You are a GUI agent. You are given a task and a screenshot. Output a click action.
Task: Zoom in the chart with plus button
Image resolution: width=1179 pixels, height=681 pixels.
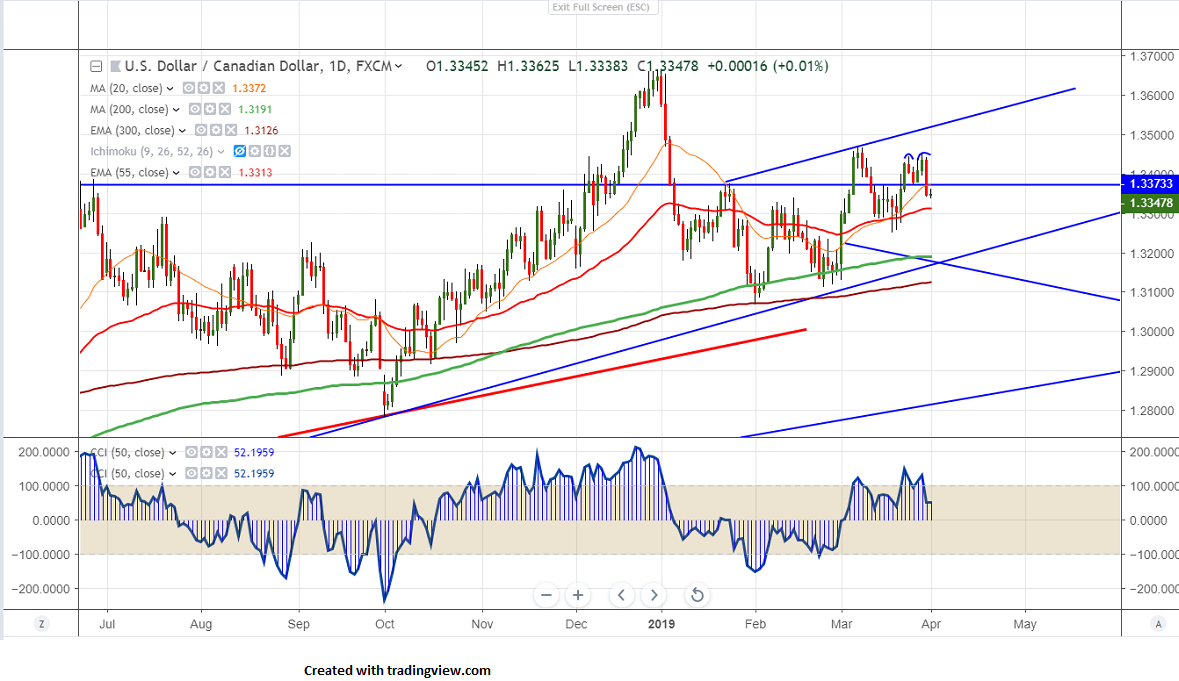point(577,595)
